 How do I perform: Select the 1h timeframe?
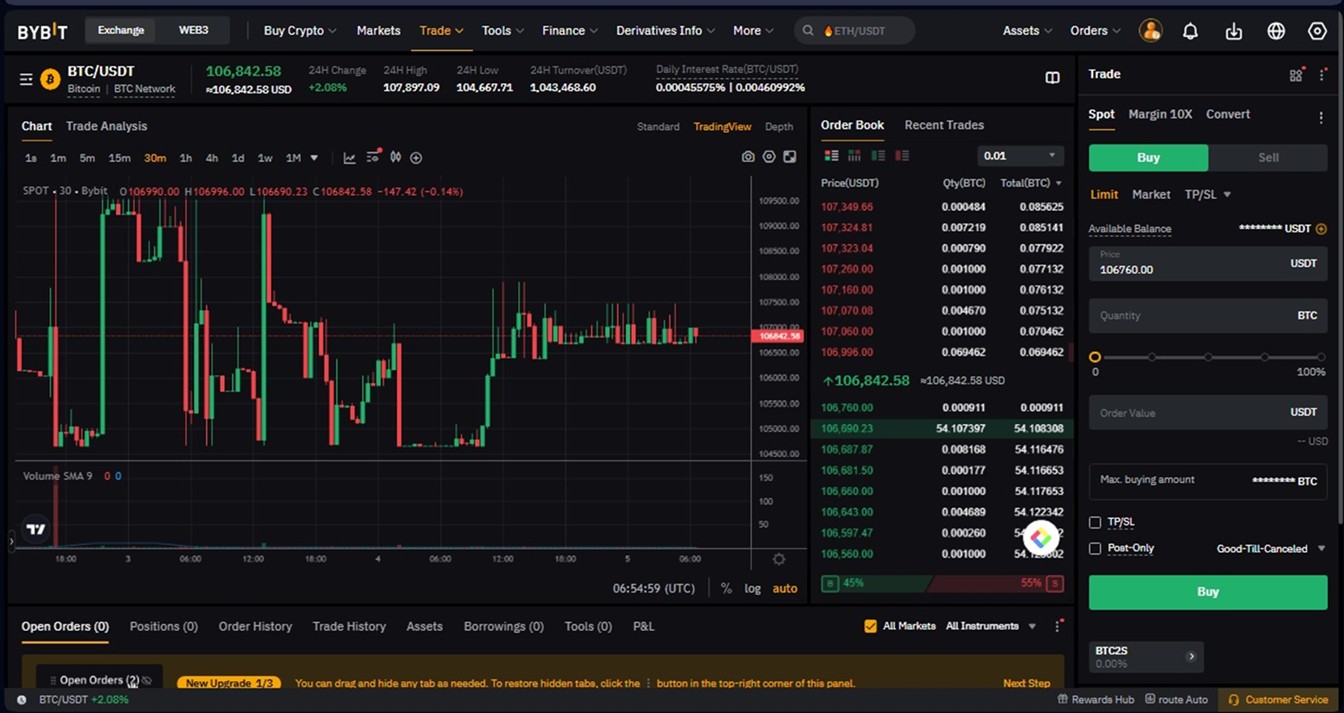185,158
